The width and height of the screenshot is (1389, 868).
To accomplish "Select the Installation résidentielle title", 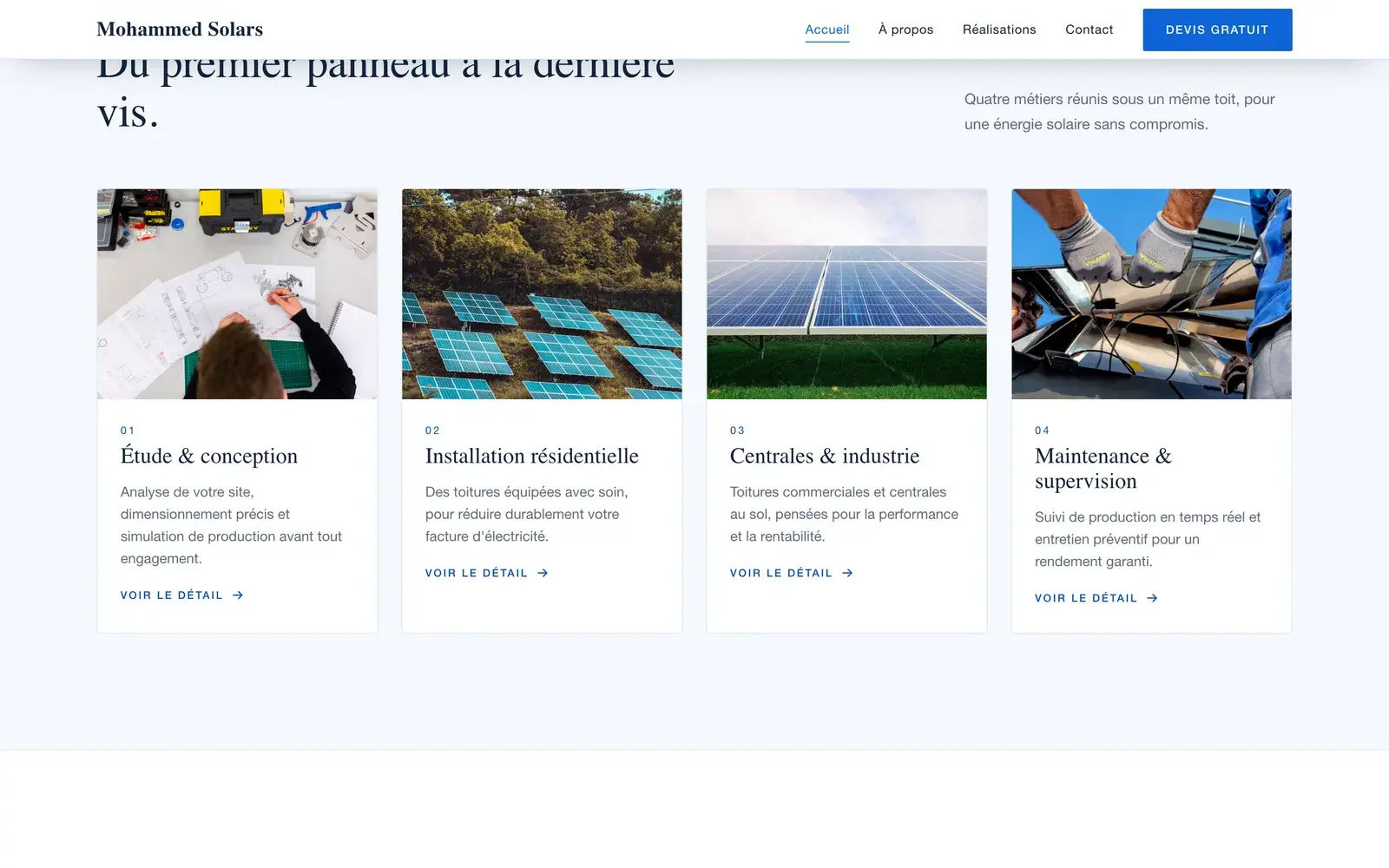I will (532, 456).
